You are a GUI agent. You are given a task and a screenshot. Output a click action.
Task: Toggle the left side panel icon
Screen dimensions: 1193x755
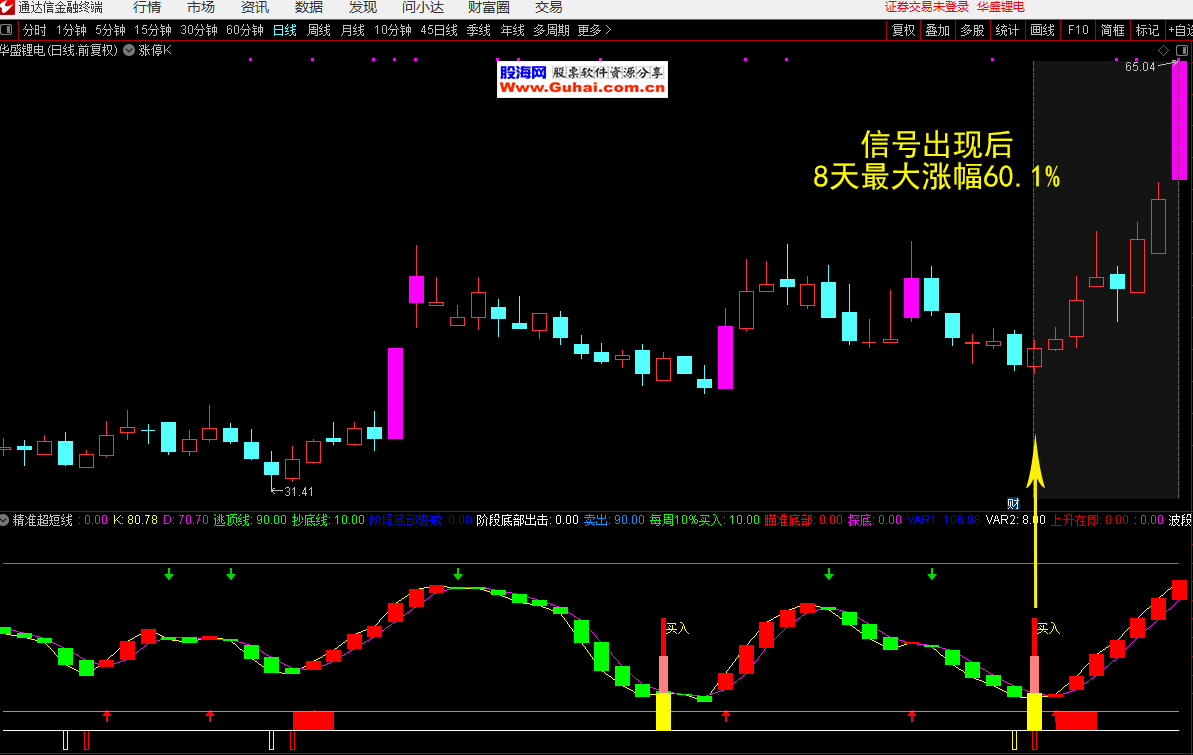[7, 30]
